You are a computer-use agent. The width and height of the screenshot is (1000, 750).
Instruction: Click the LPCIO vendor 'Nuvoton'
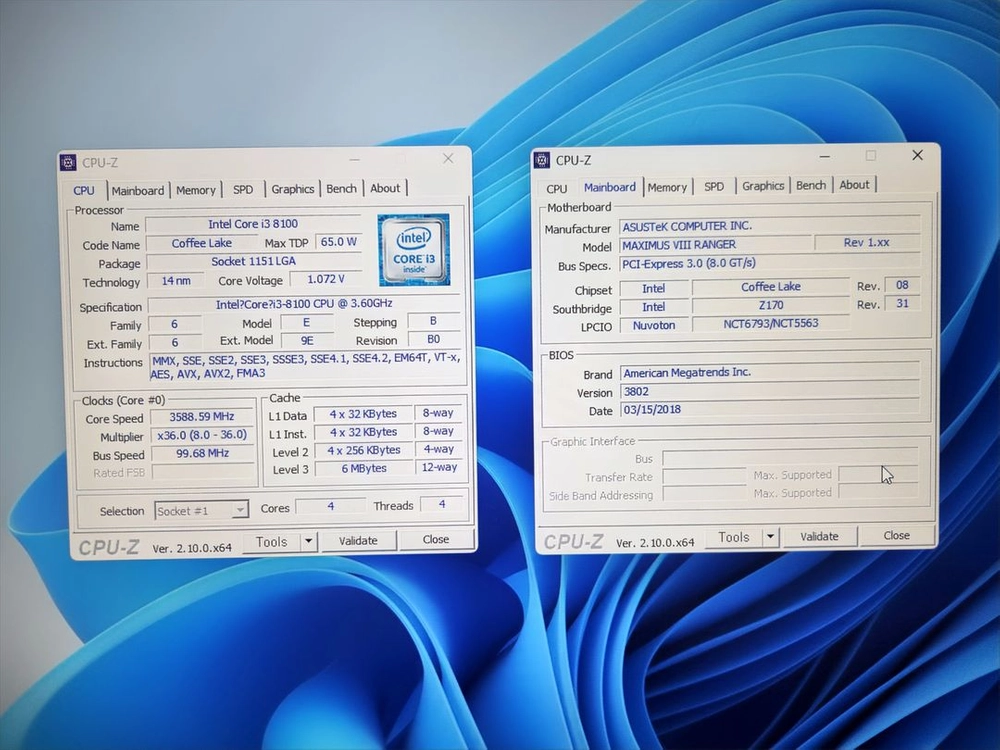pos(654,325)
